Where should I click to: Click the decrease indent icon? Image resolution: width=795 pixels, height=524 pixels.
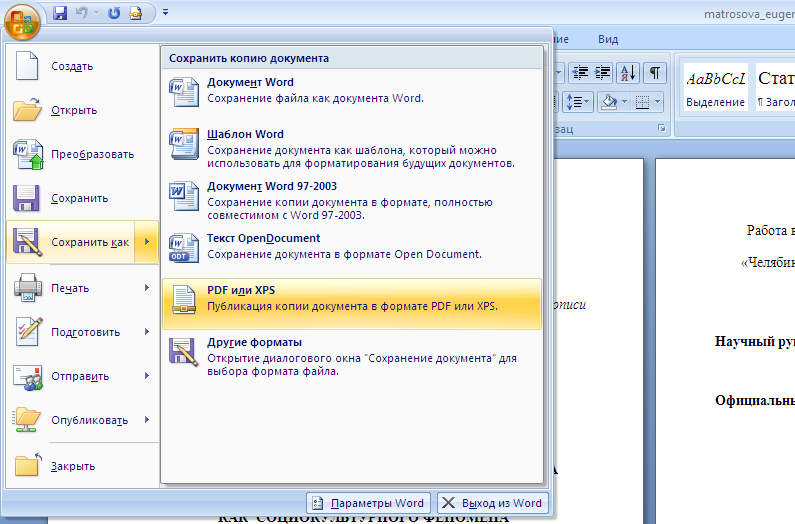[x=580, y=73]
